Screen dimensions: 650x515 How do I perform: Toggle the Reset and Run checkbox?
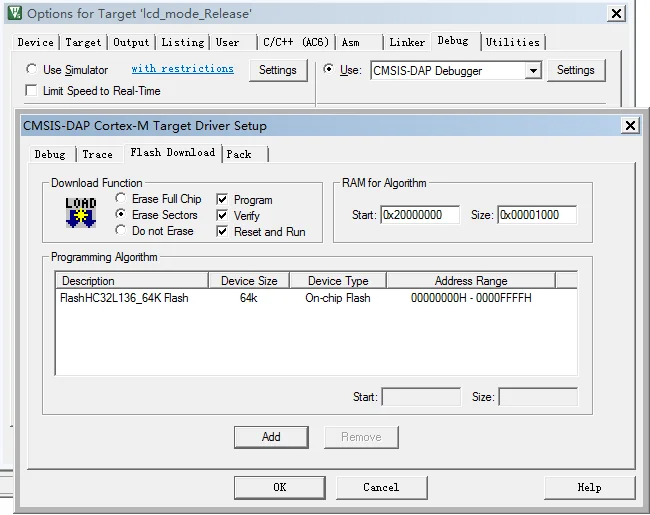(222, 231)
